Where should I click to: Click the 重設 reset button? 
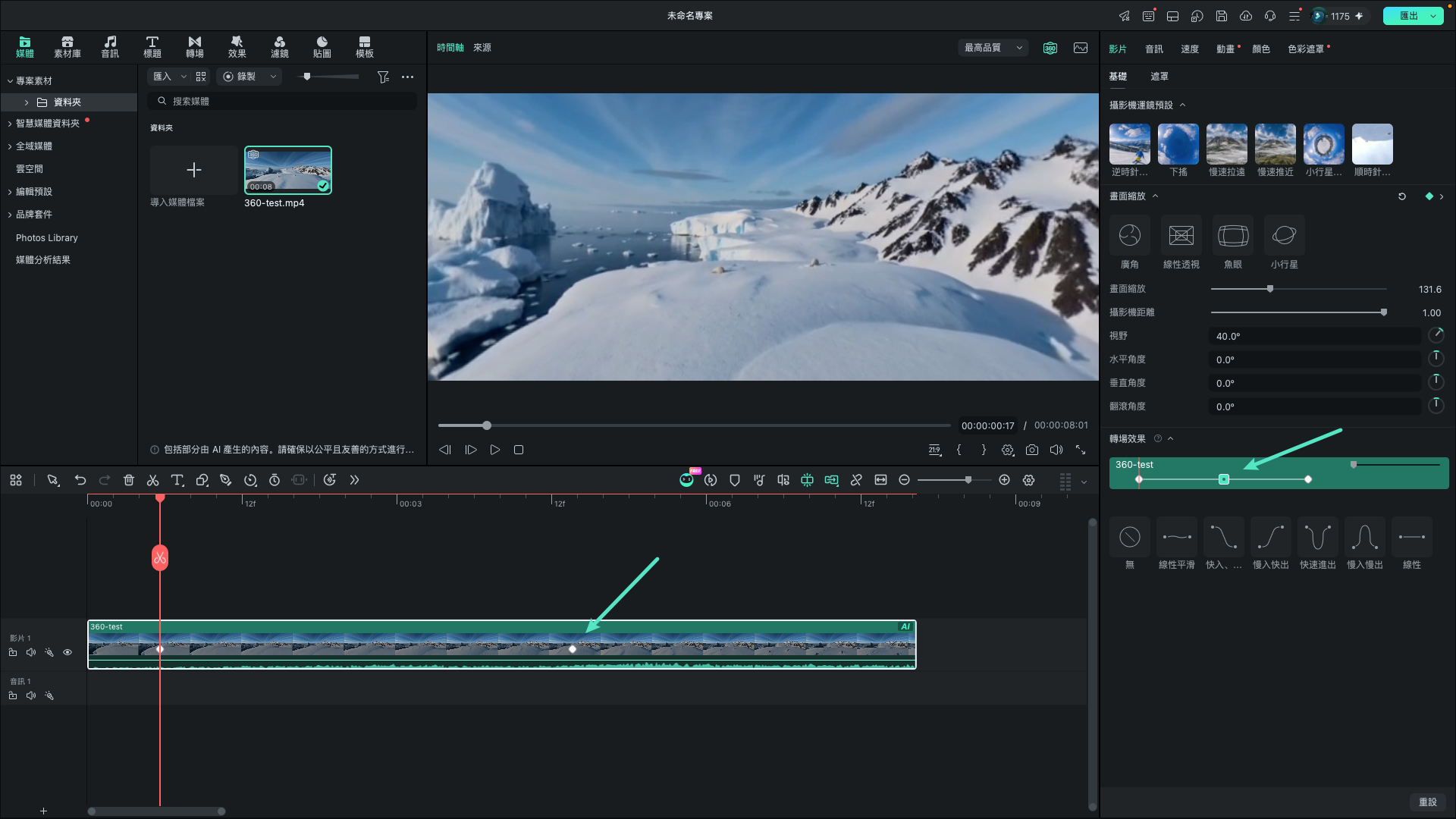1428,802
